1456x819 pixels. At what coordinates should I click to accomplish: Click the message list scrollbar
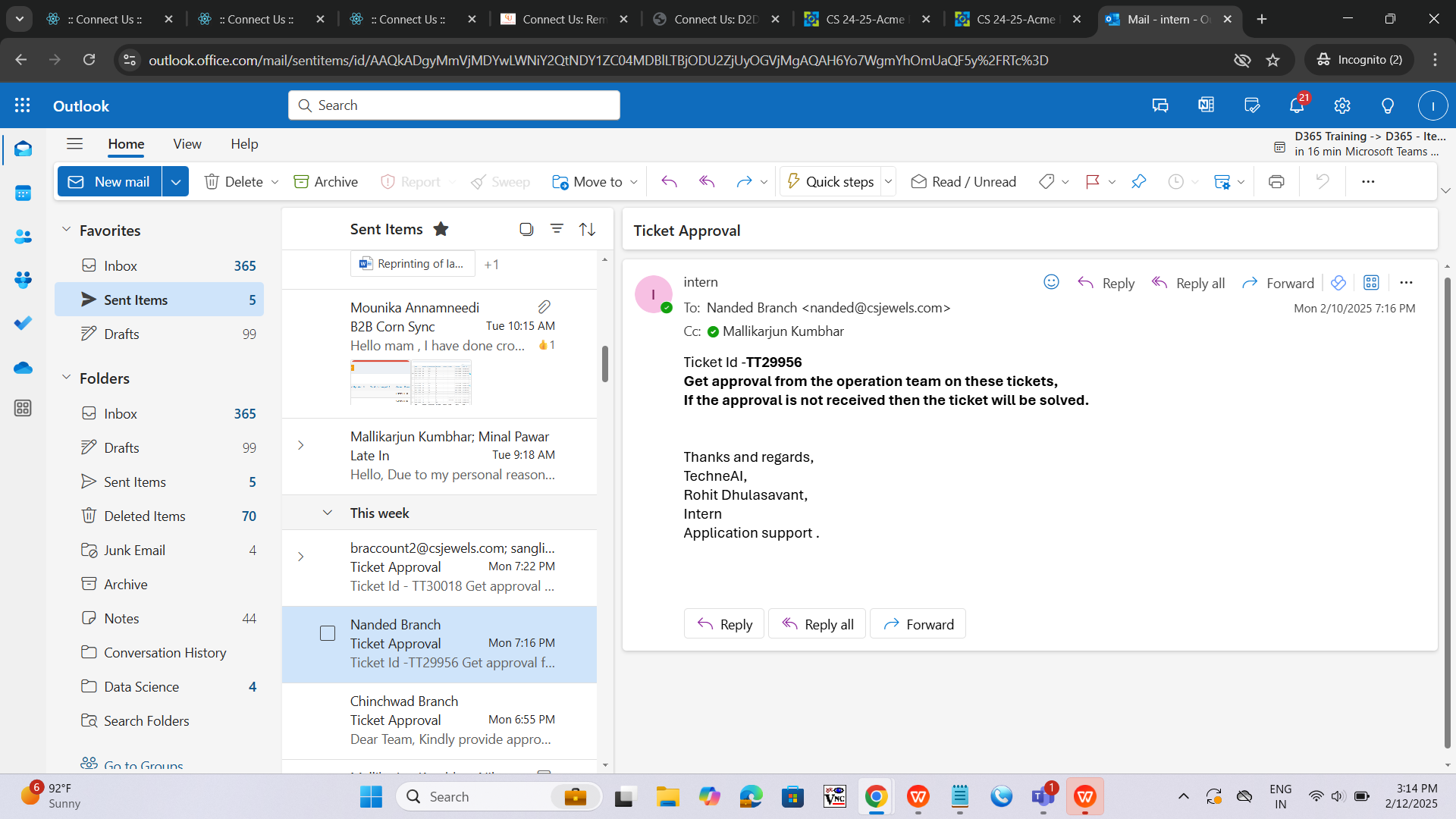coord(604,364)
